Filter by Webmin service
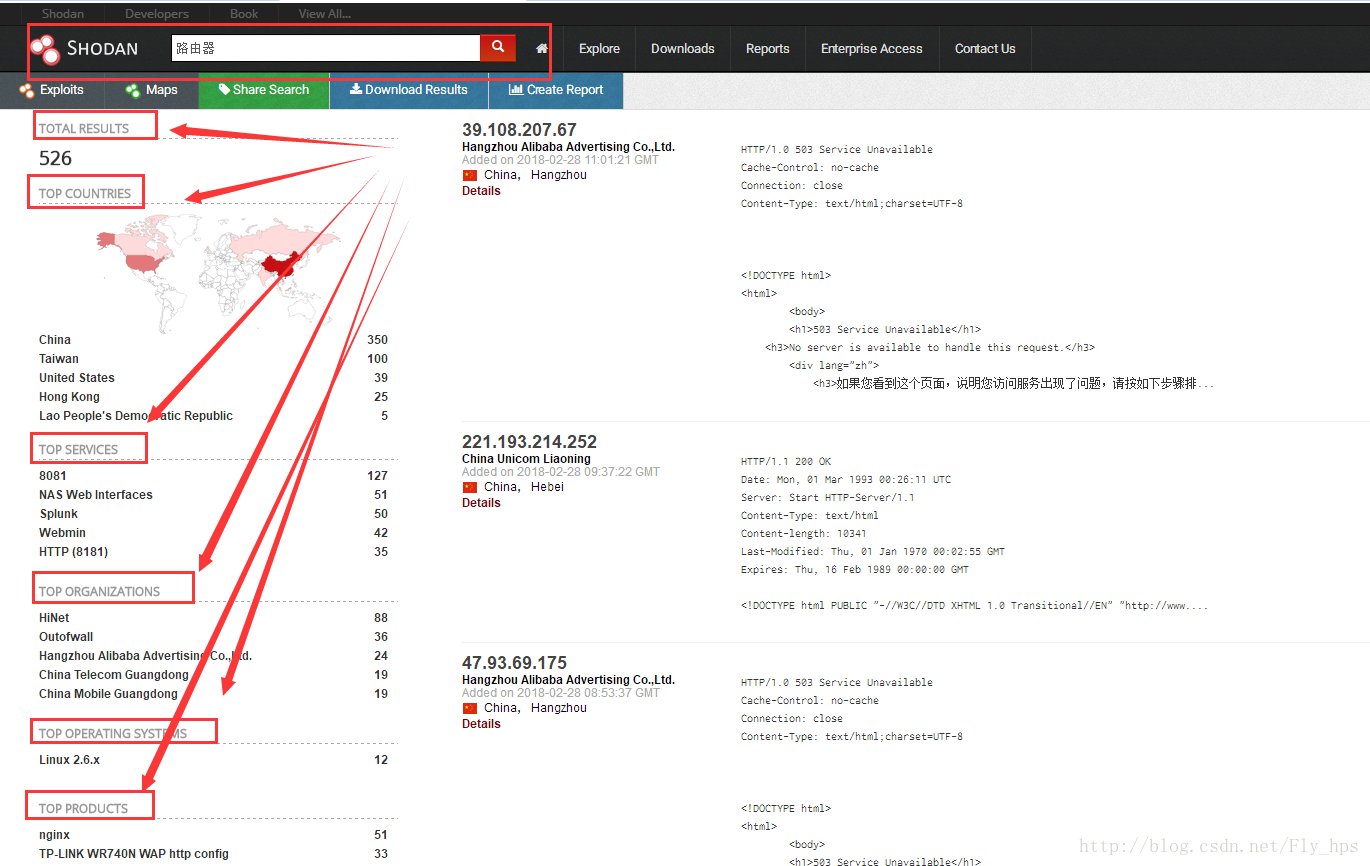1370x866 pixels. click(63, 533)
